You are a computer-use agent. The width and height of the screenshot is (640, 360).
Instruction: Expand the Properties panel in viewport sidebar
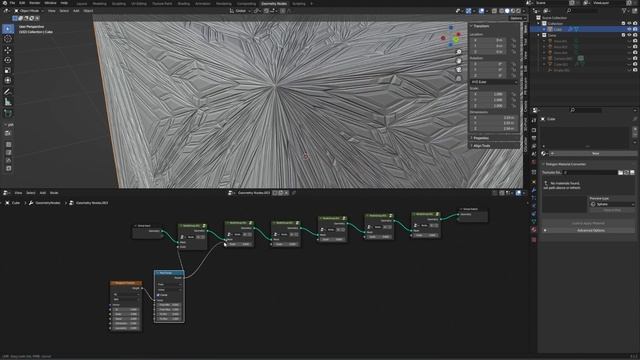481,138
